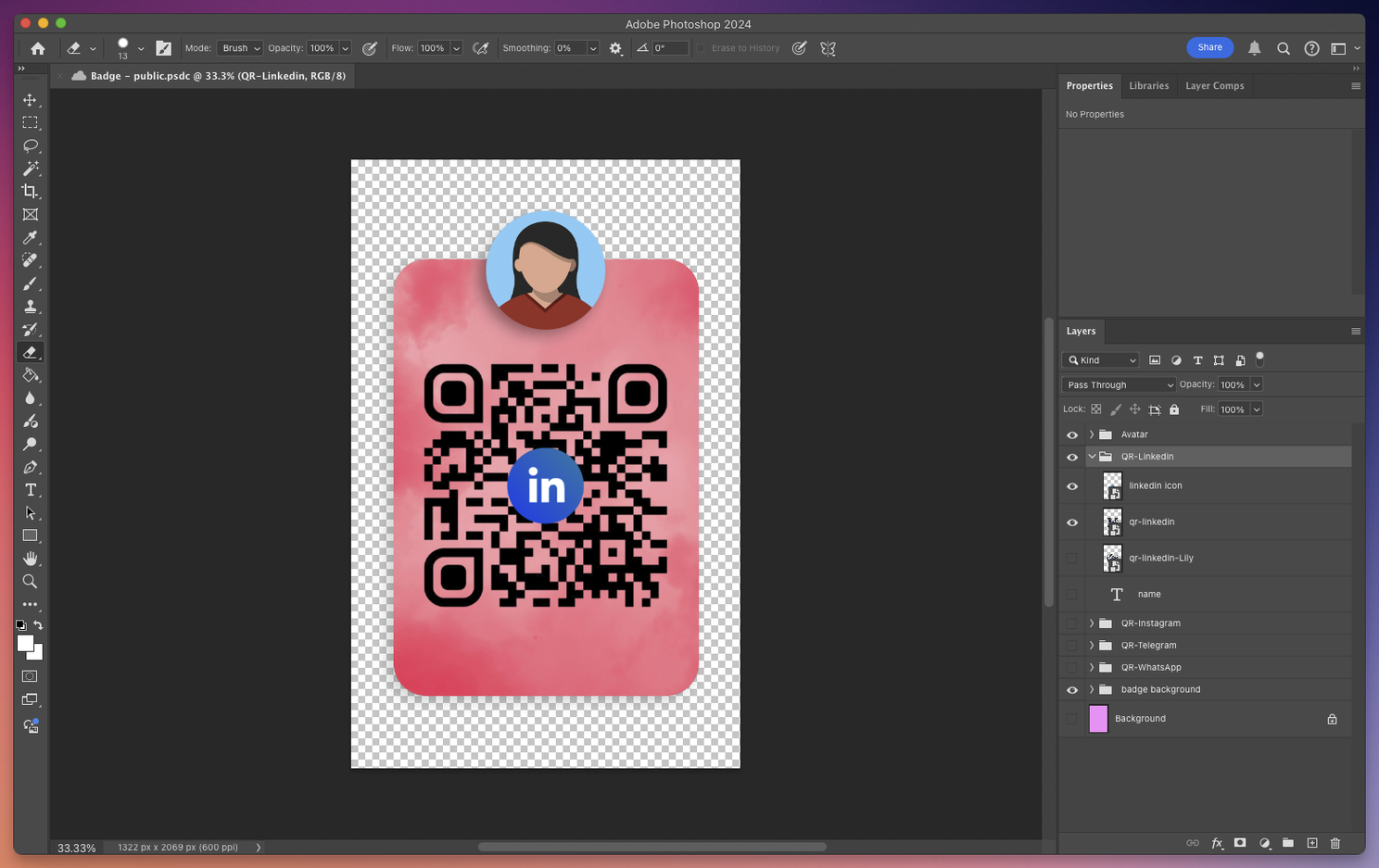Click the foreground color swatch
Screen dimensions: 1379x868
coord(25,644)
